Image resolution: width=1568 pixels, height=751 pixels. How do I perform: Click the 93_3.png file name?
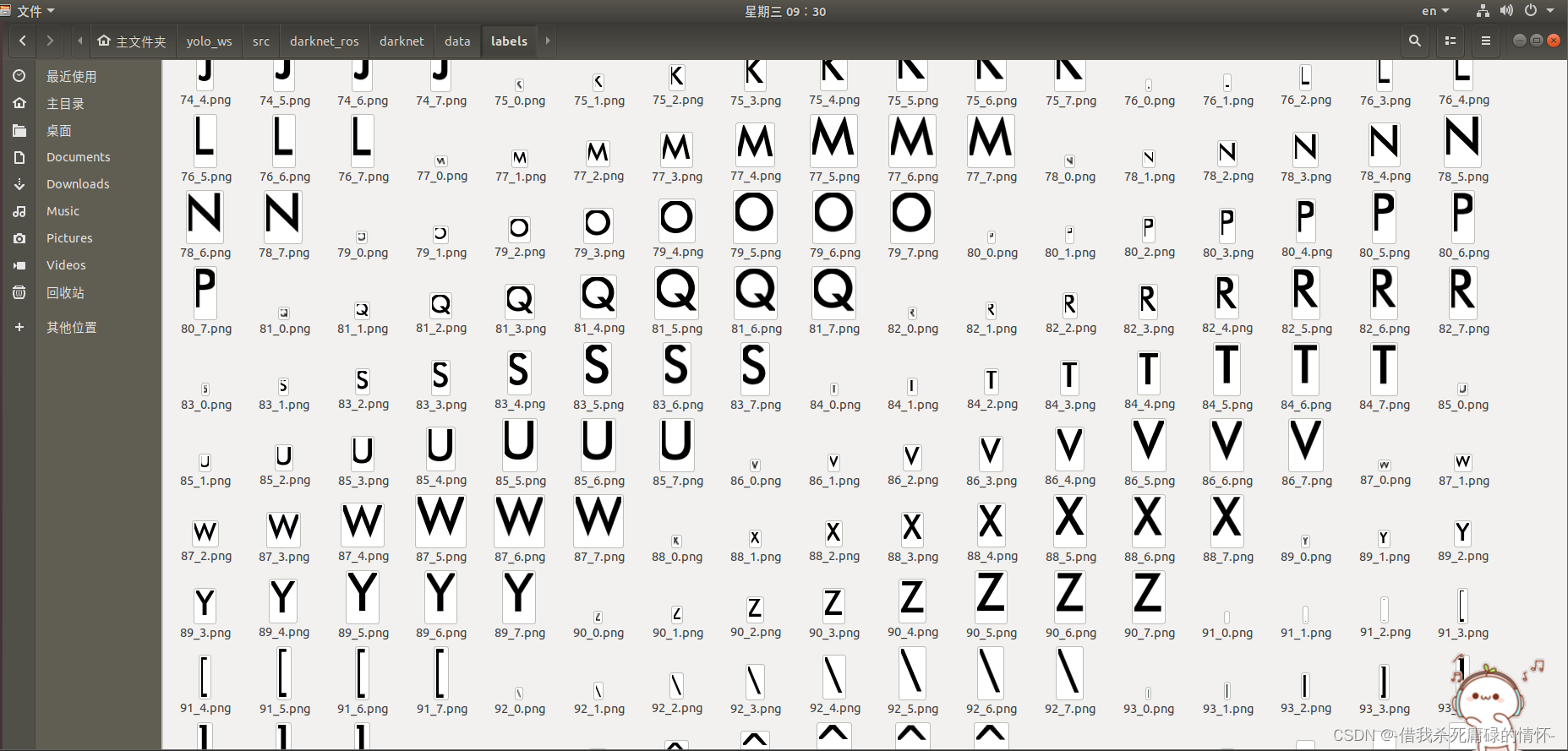pos(1385,709)
